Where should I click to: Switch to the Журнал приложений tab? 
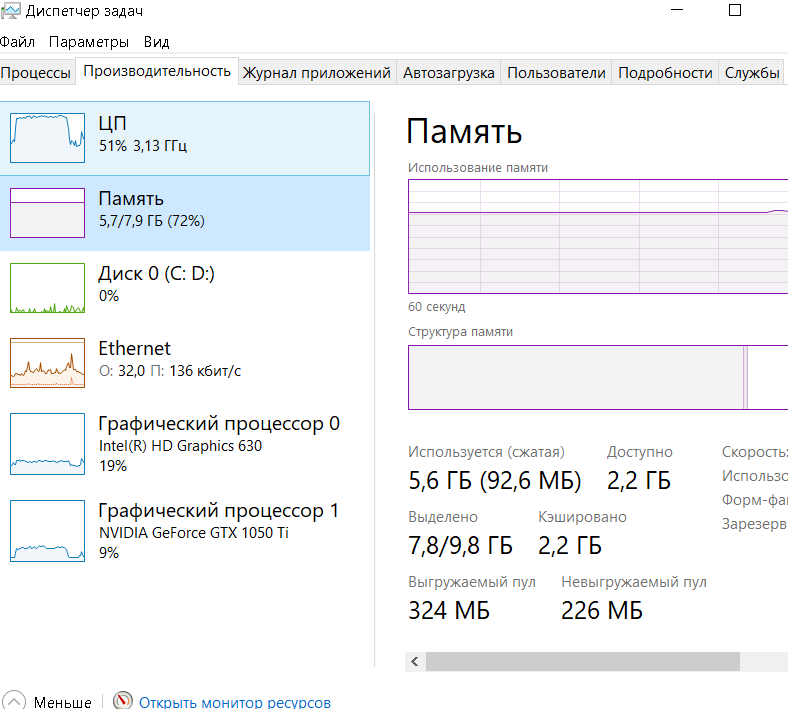[316, 73]
